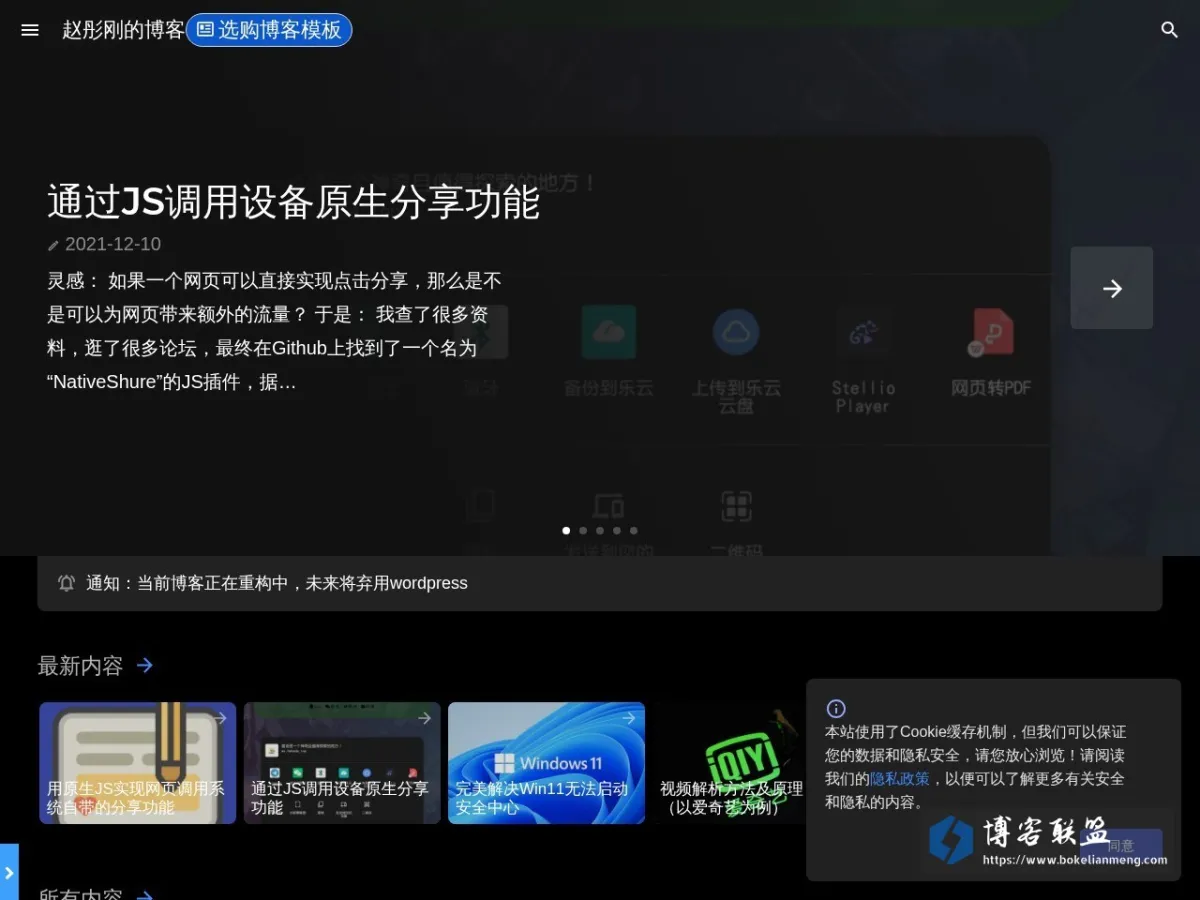
Task: Open card 用原生JS实现网页调用系统自带的分享功能
Action: [138, 763]
